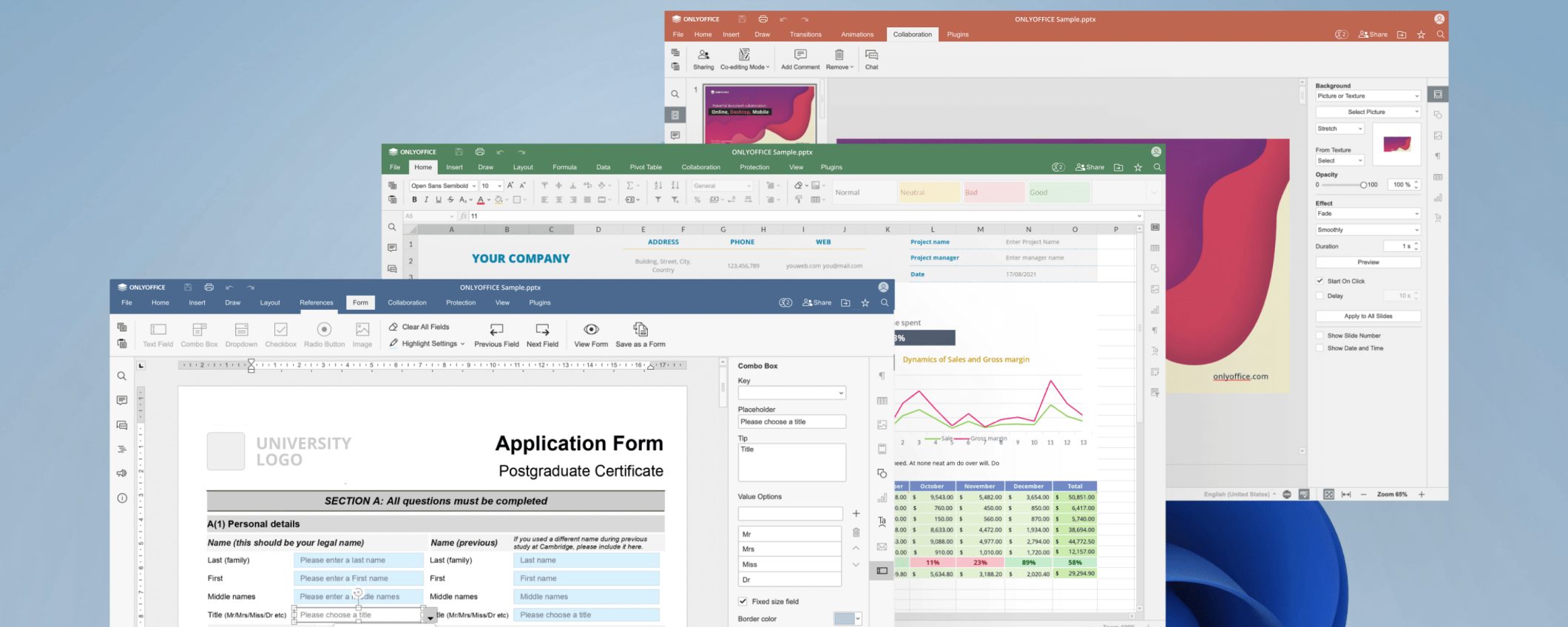Image resolution: width=1568 pixels, height=627 pixels.
Task: Insert a Checkbox form field
Action: pos(280,334)
